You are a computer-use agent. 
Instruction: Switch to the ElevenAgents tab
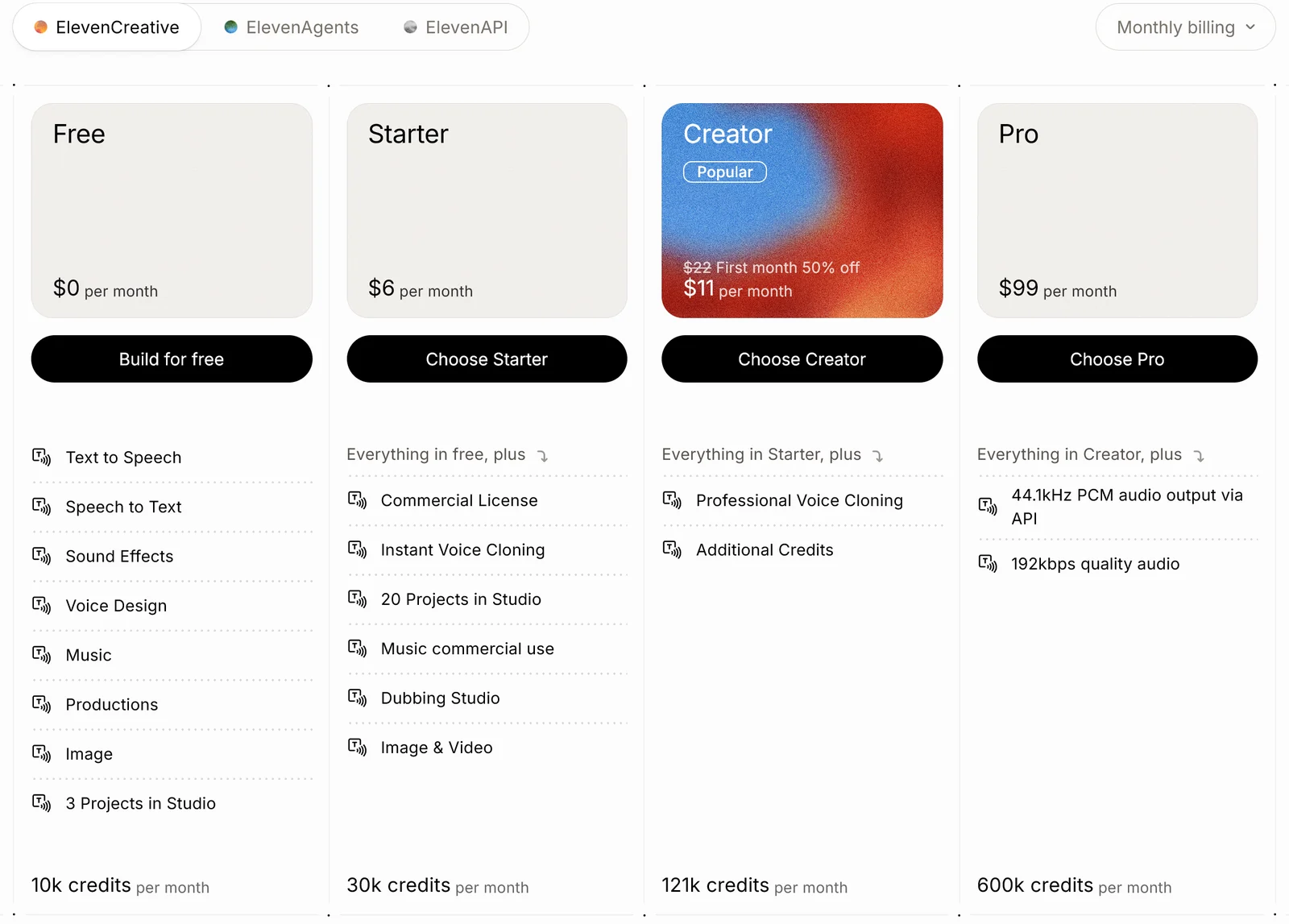[291, 27]
